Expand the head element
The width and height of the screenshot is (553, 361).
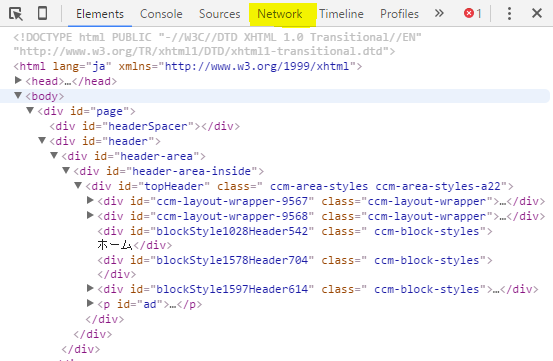pyautogui.click(x=18, y=81)
